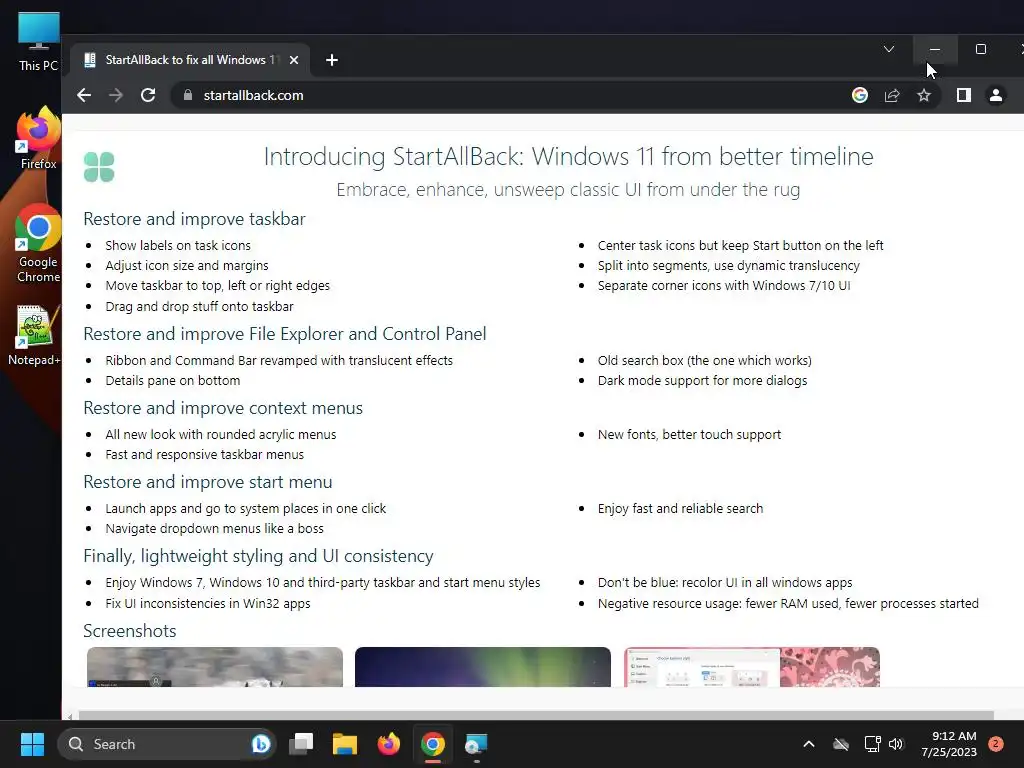The height and width of the screenshot is (768, 1024).
Task: Open Bing chat icon in search box
Action: pyautogui.click(x=261, y=744)
